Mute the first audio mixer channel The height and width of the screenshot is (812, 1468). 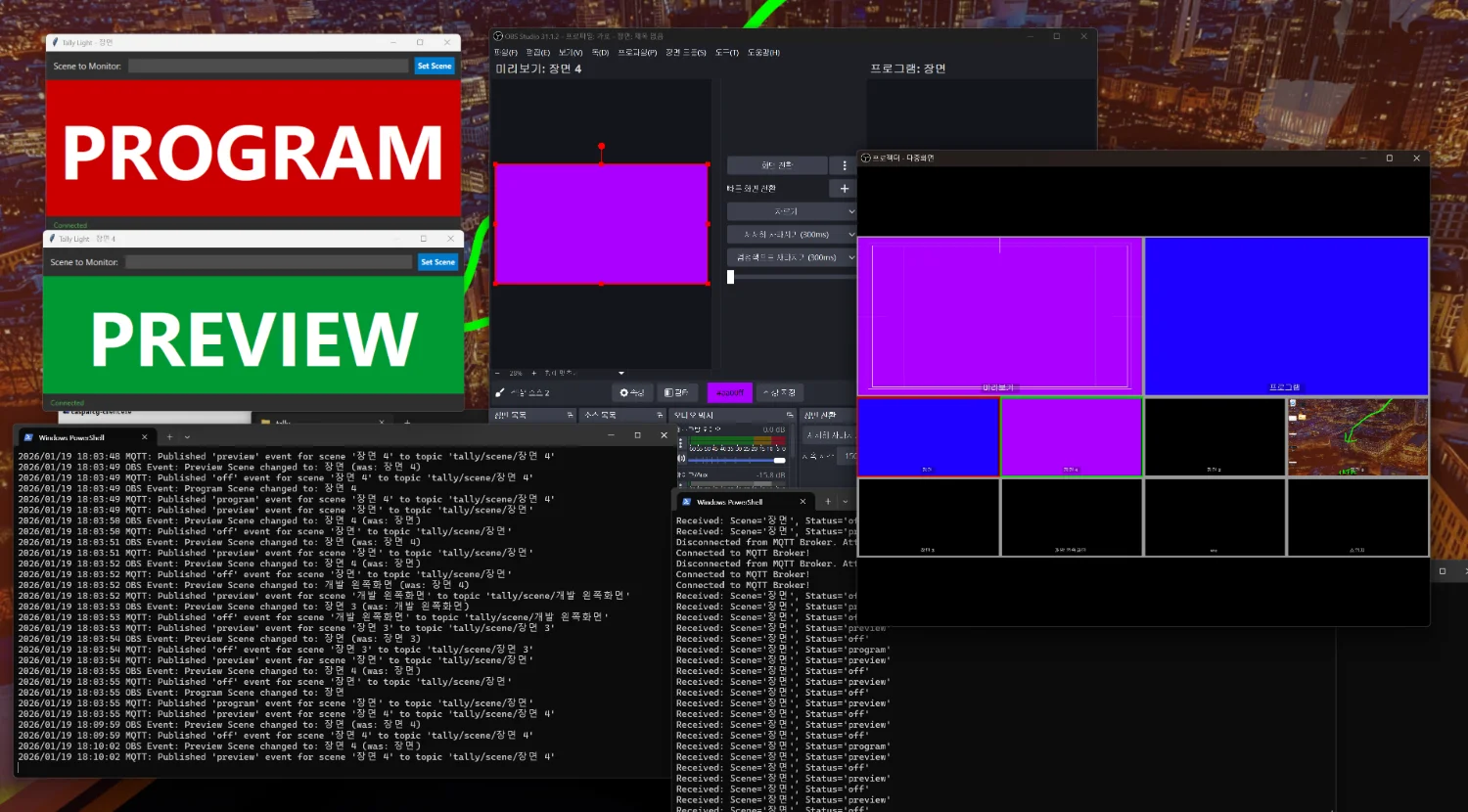pos(681,459)
